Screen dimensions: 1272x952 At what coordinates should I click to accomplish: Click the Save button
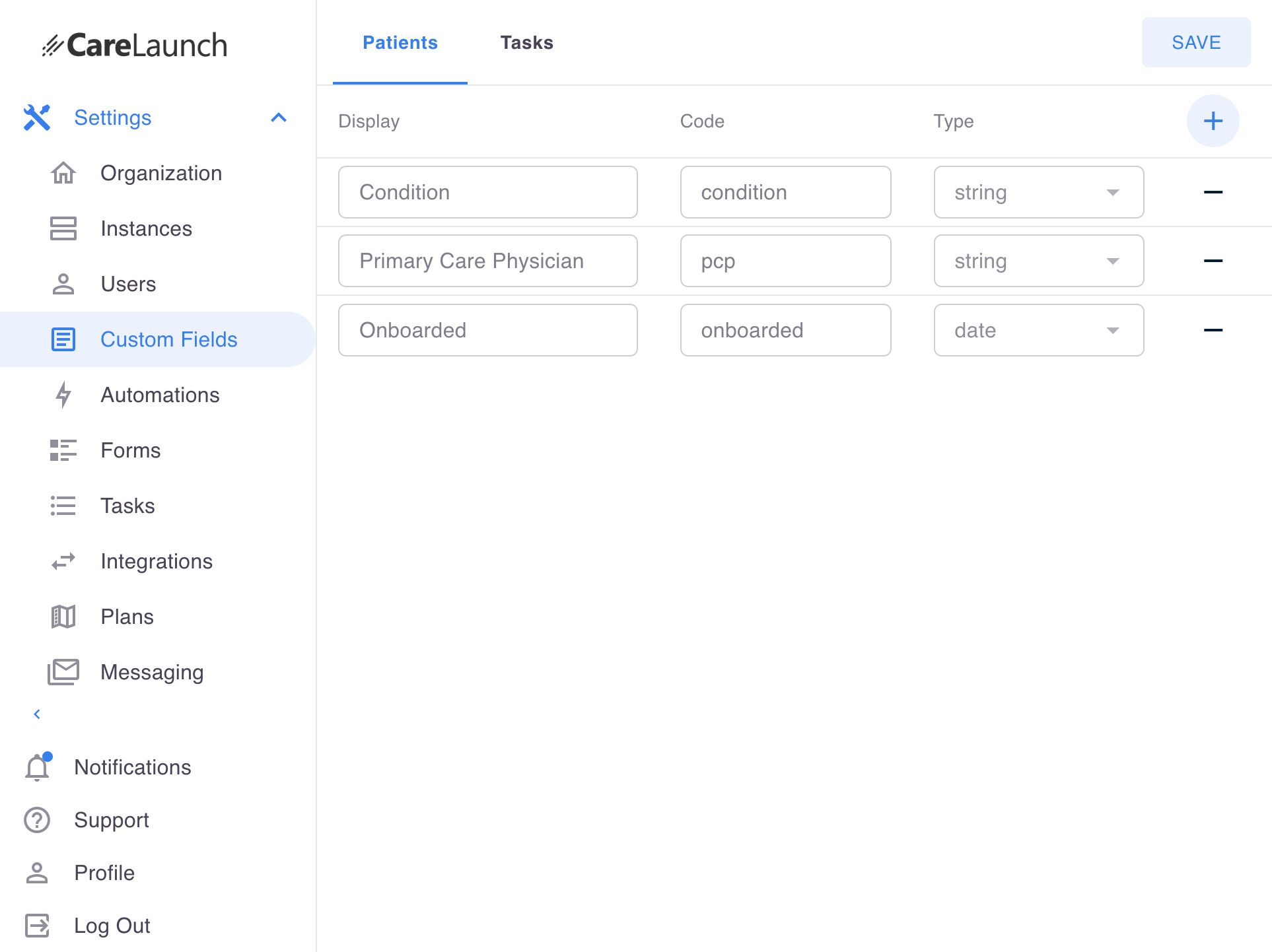pos(1196,42)
